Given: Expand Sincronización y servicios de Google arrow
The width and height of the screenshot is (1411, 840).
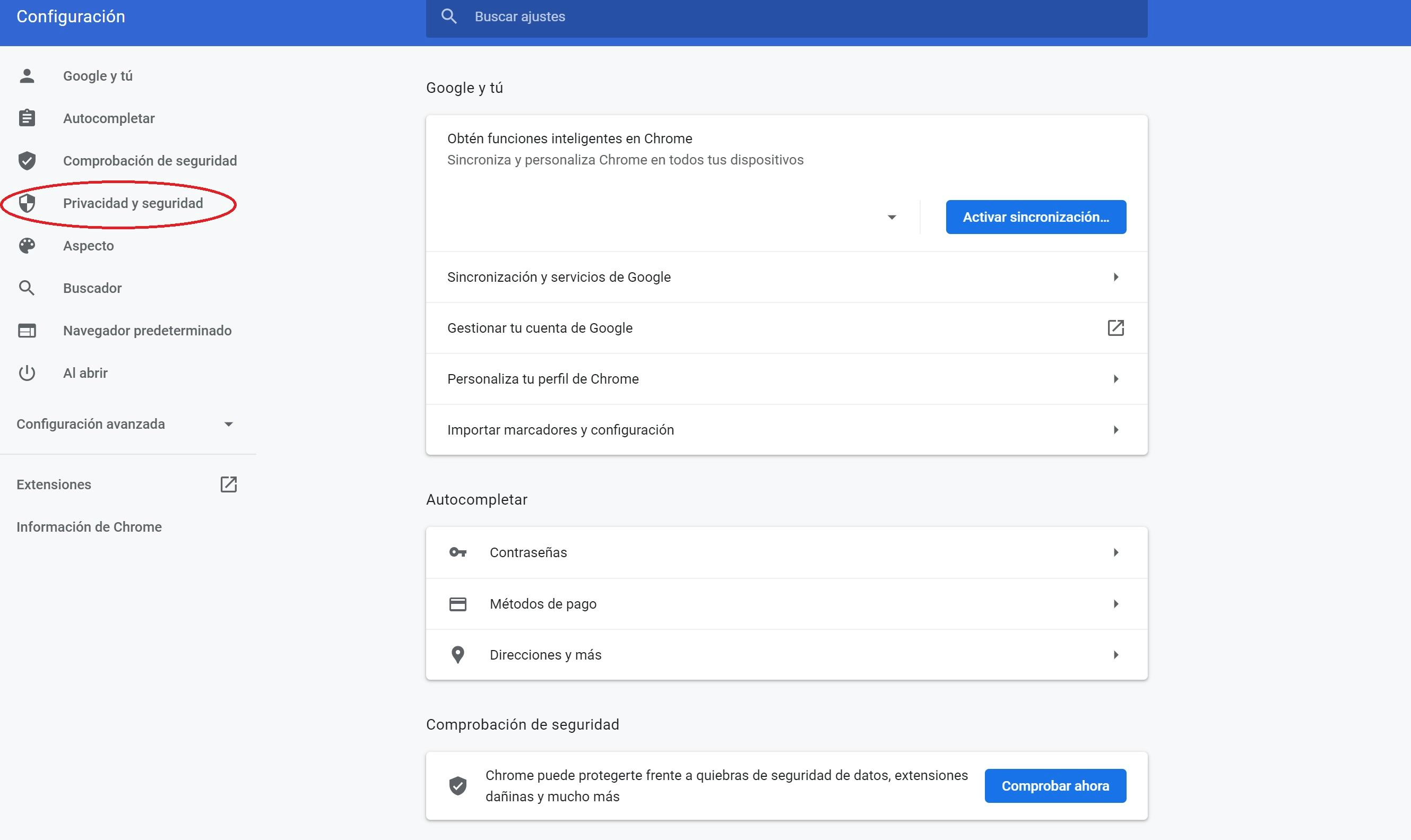Looking at the screenshot, I should [1115, 277].
